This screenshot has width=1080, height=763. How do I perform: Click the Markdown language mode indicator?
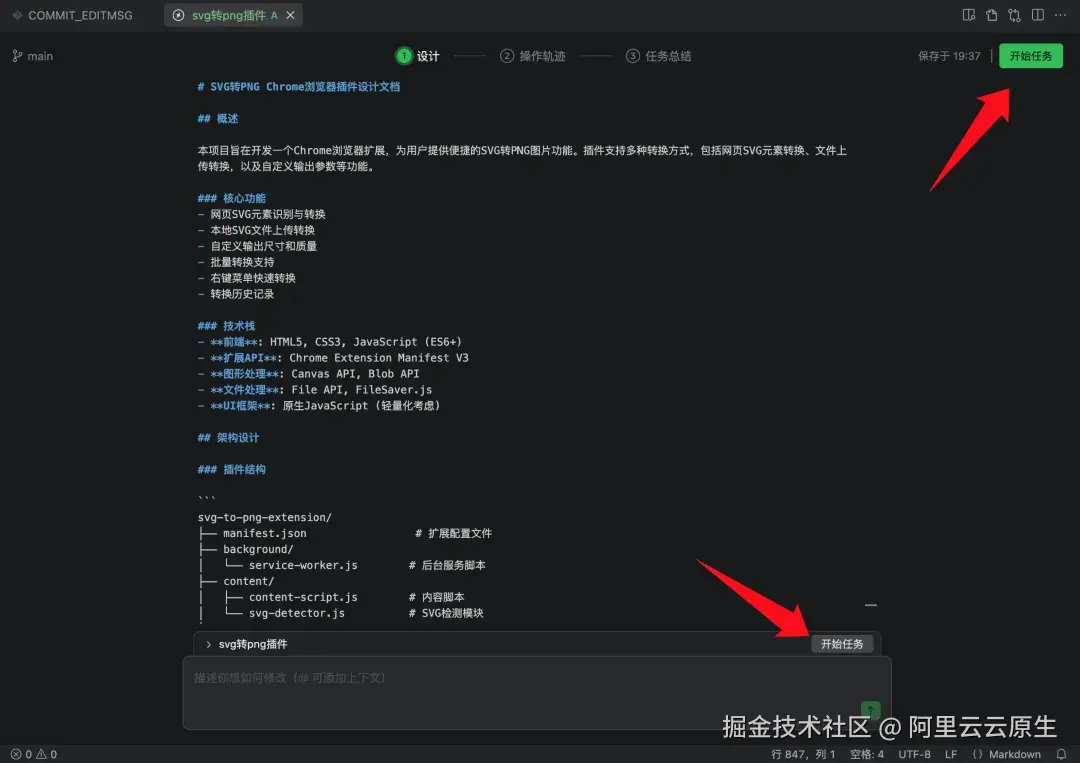[x=1010, y=753]
